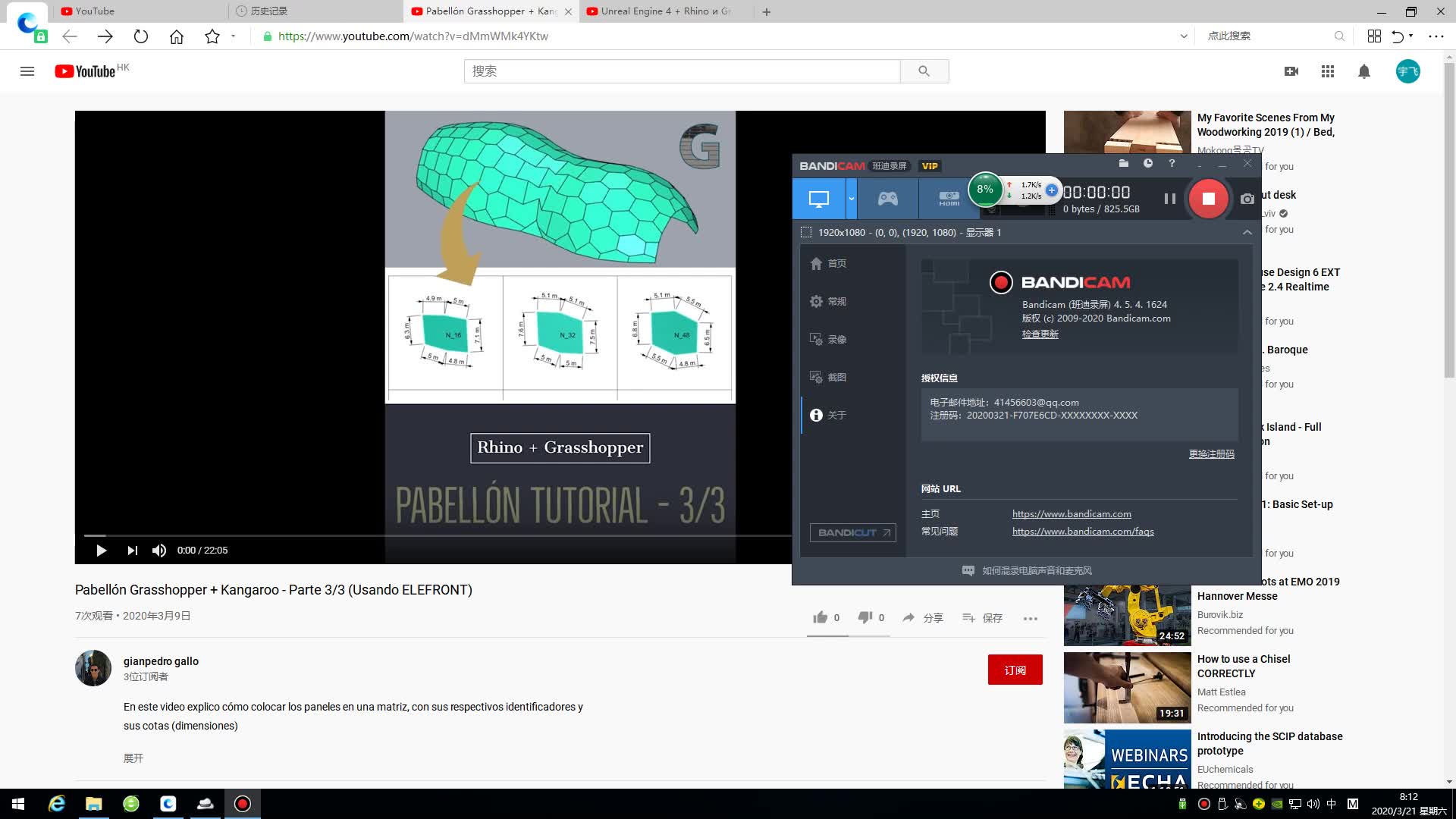Select Bandicam's HDMI device recording mode
The image size is (1456, 819).
pos(949,199)
